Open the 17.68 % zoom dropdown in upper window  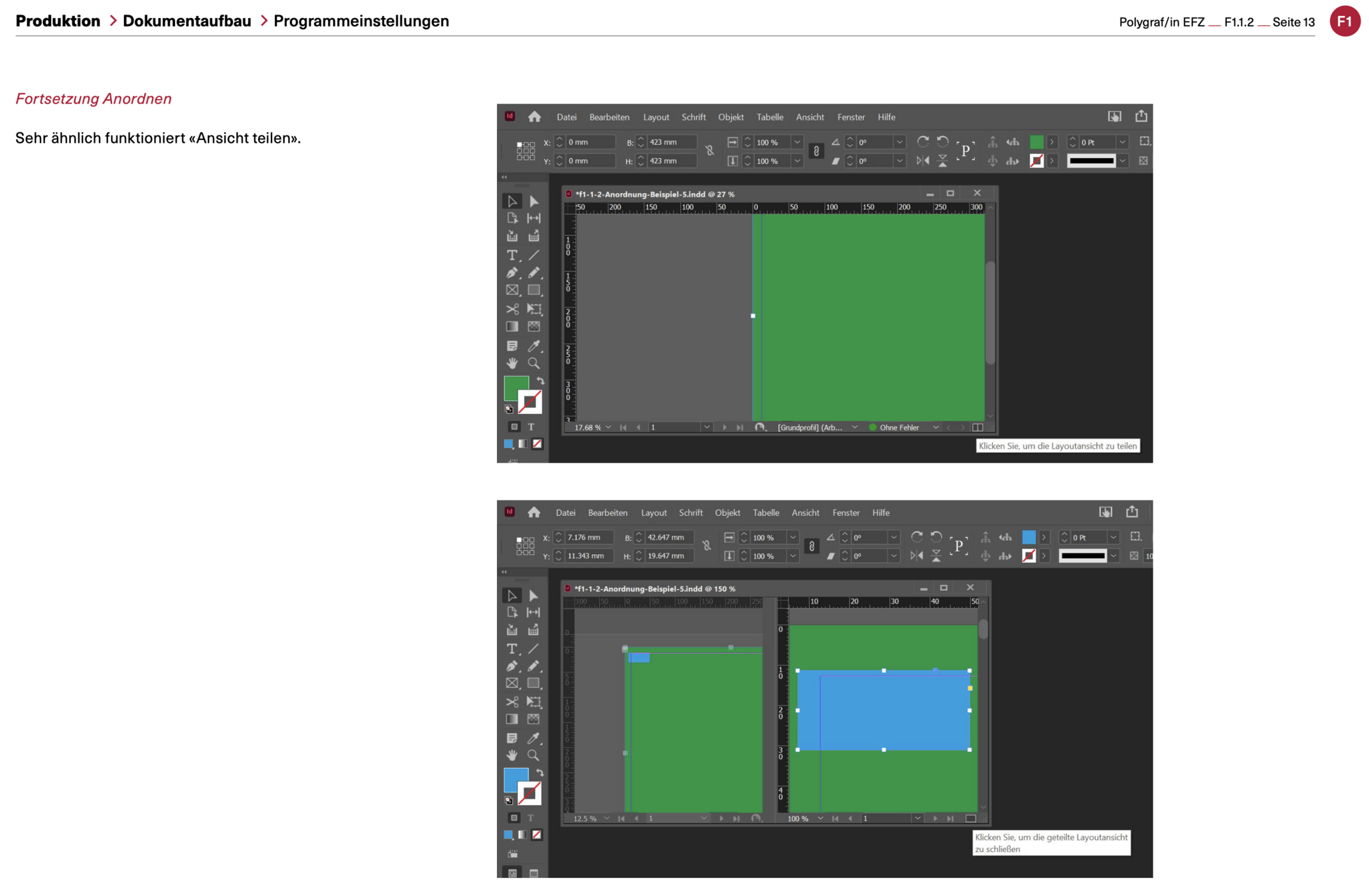[609, 427]
